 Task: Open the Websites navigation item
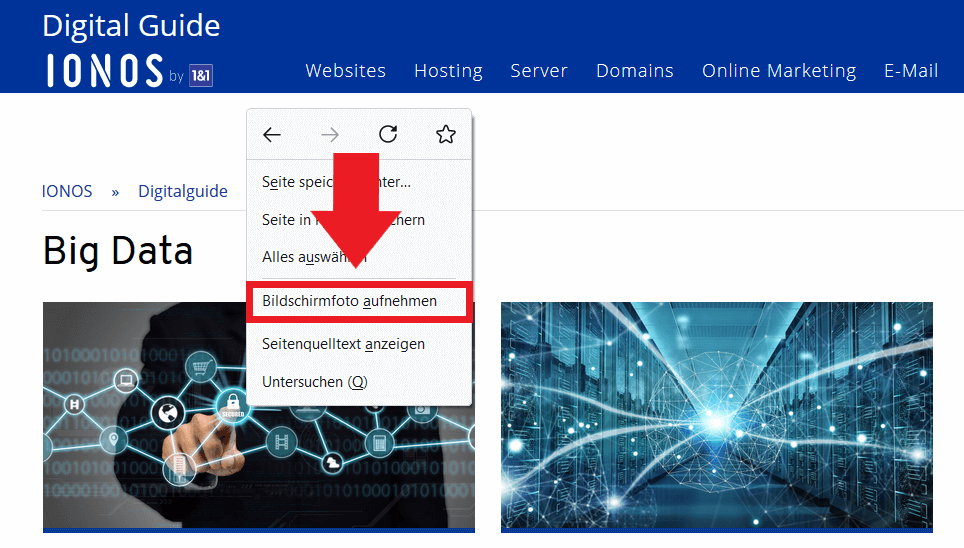click(345, 71)
